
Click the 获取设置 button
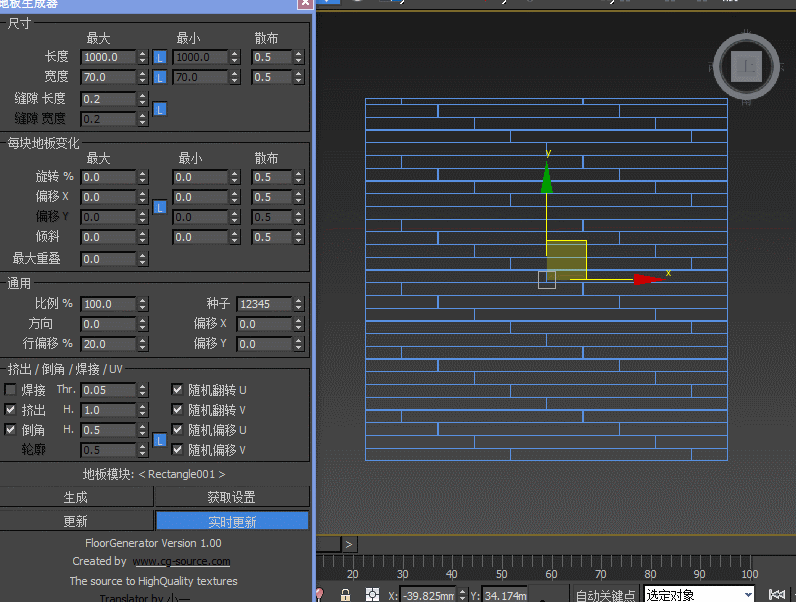tap(231, 497)
